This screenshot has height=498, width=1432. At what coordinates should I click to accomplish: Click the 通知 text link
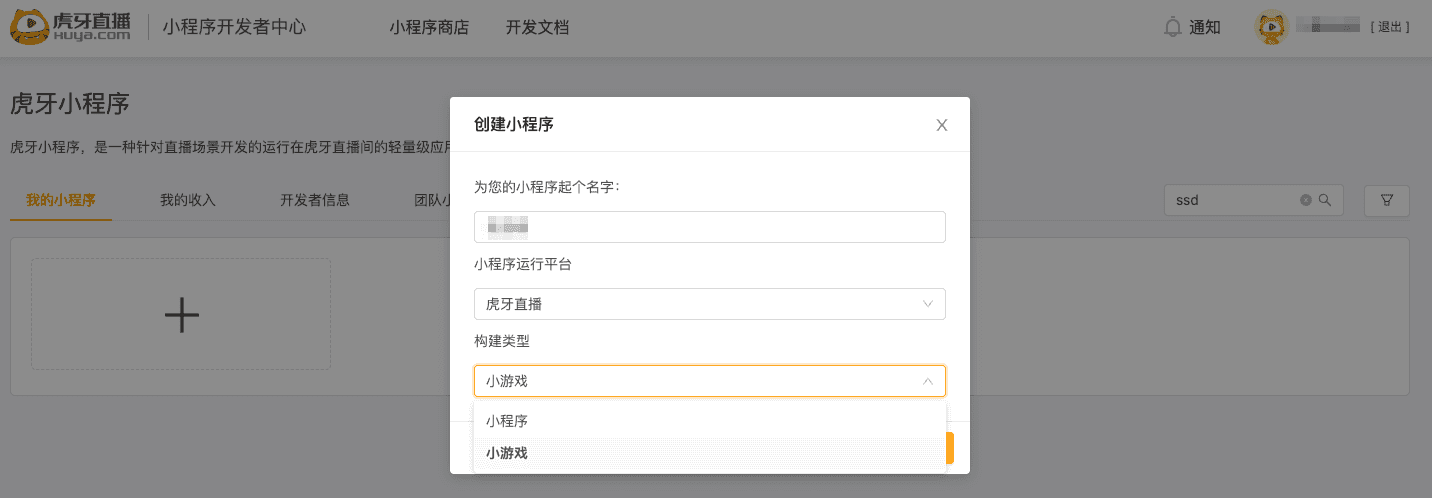pos(1205,27)
